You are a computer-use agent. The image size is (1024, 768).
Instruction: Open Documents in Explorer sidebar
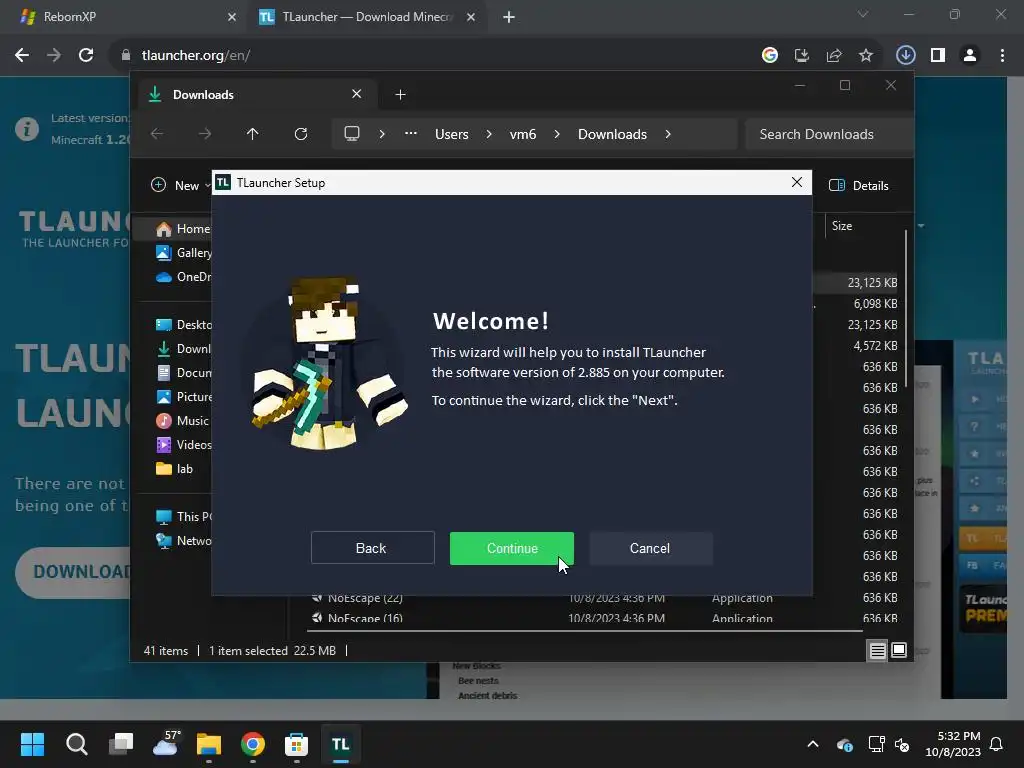(184, 373)
